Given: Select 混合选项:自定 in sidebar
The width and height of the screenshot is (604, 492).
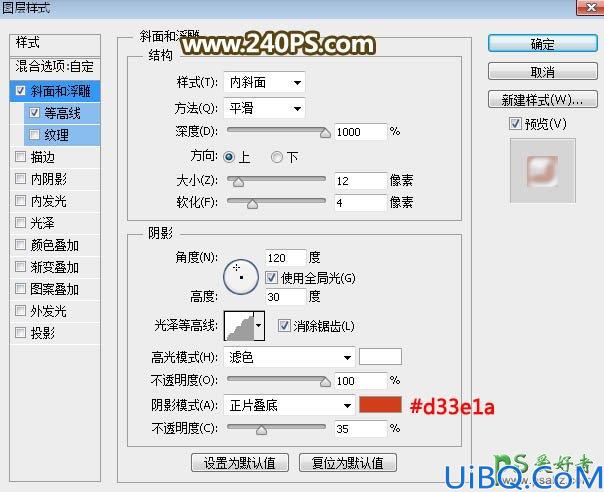Looking at the screenshot, I should [x=55, y=67].
